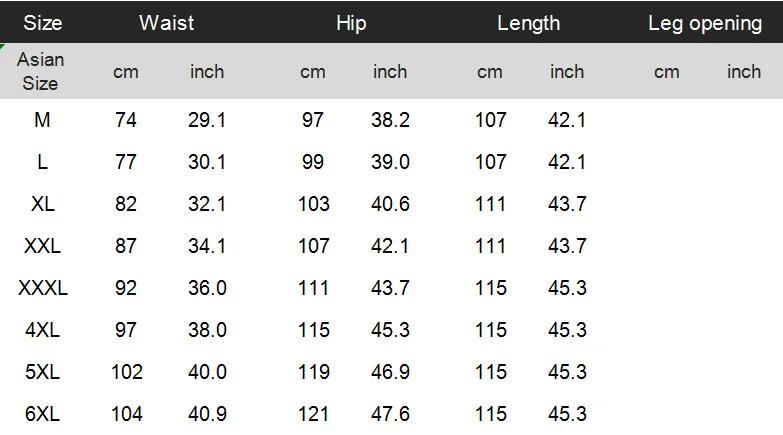Select the 47.6 inch hip value

[390, 414]
